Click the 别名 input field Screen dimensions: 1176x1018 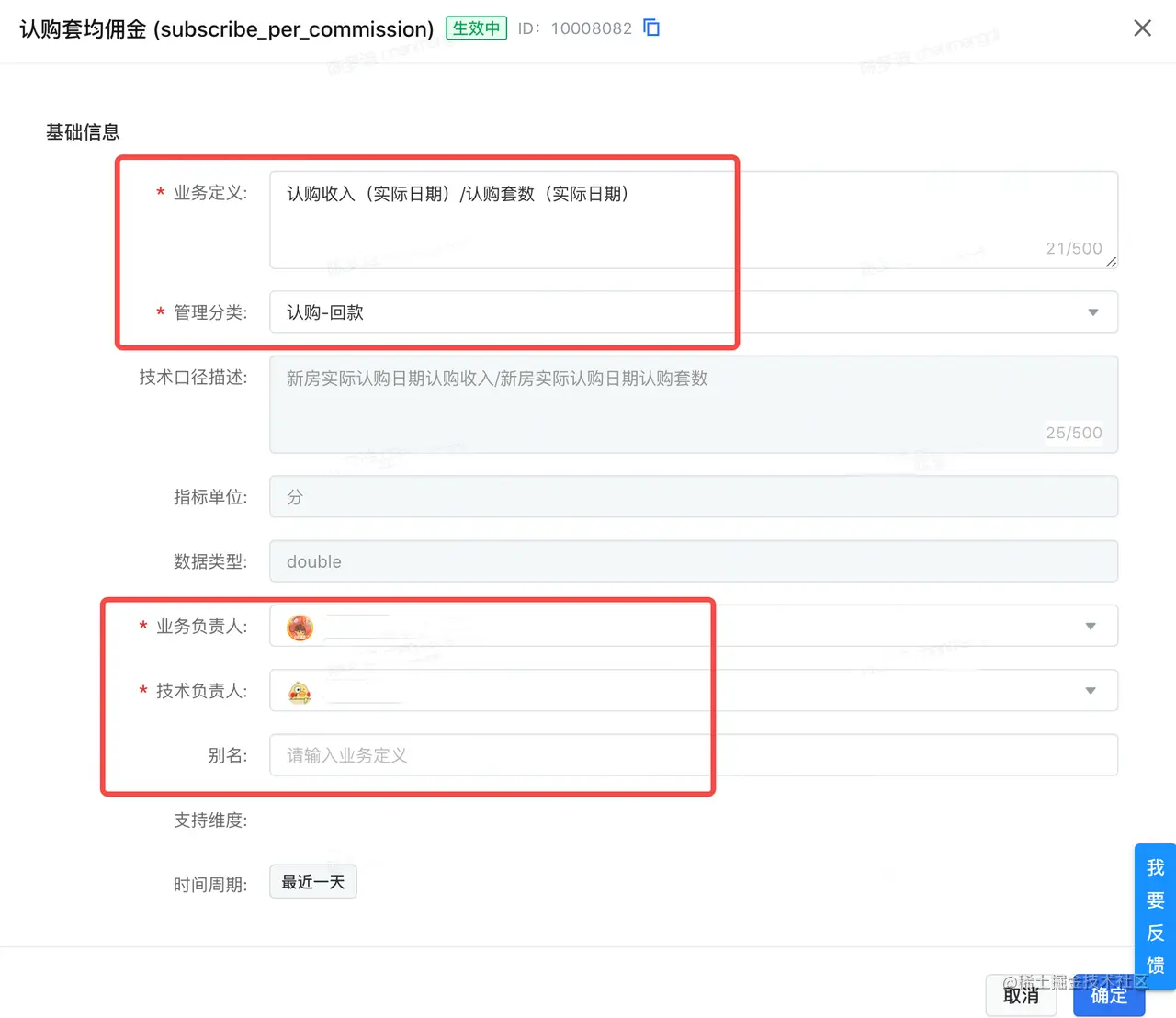(x=694, y=755)
